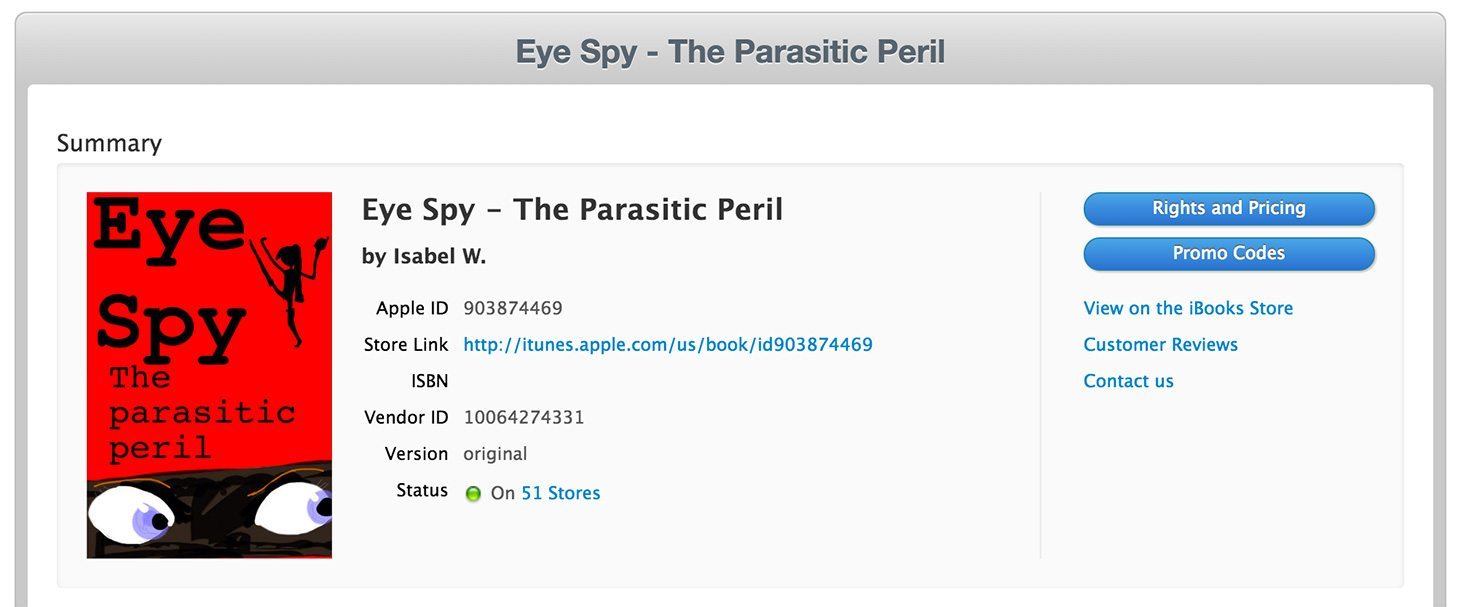Image resolution: width=1458 pixels, height=607 pixels.
Task: Click the version value original
Action: coord(495,454)
